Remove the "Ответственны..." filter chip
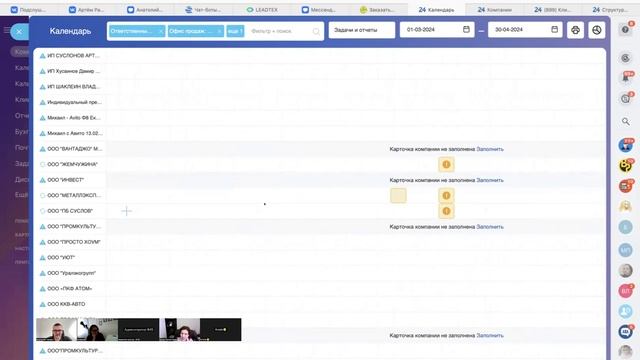This screenshot has width=640, height=360. click(x=161, y=31)
